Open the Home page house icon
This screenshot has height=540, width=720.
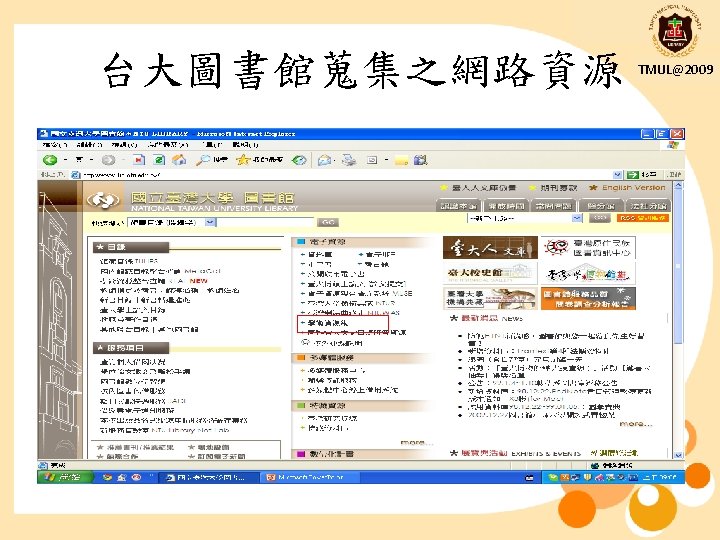pyautogui.click(x=179, y=160)
